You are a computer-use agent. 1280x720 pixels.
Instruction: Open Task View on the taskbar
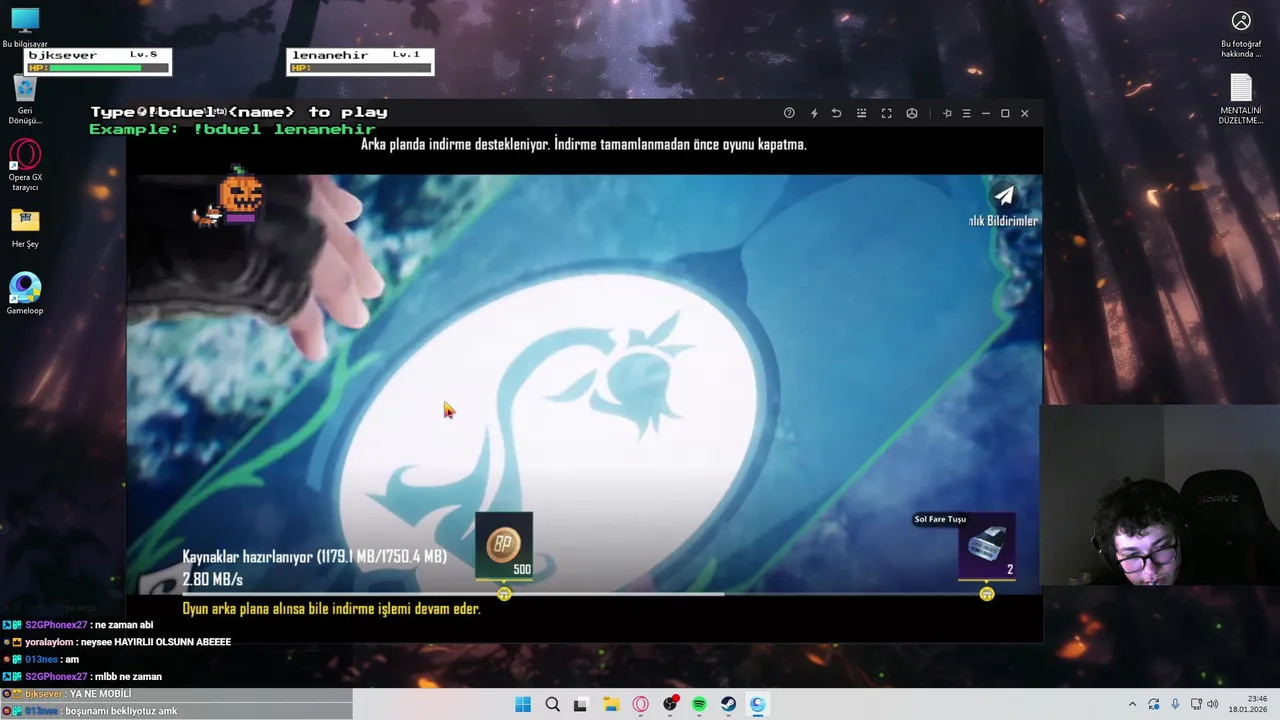580,704
